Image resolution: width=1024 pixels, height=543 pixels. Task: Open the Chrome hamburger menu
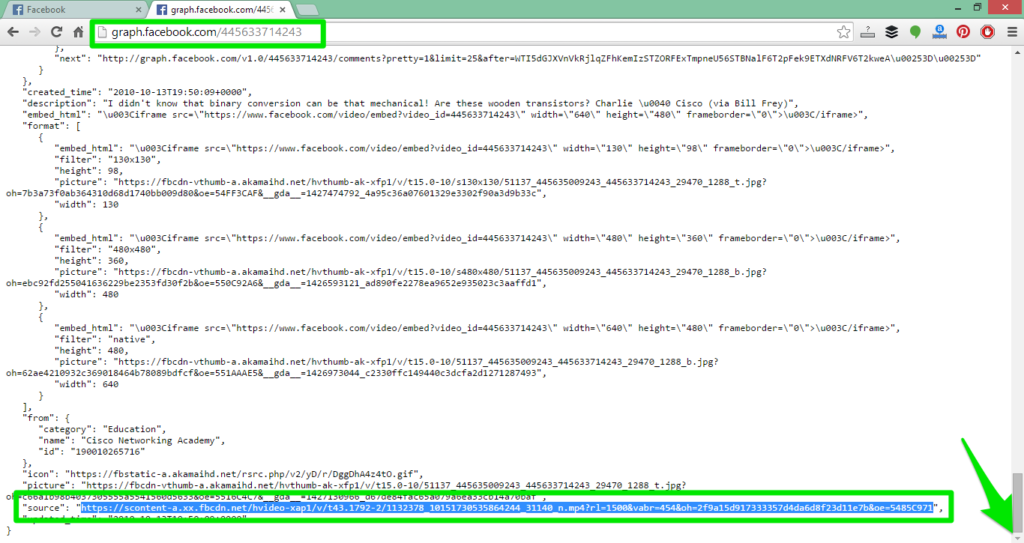(x=1012, y=32)
